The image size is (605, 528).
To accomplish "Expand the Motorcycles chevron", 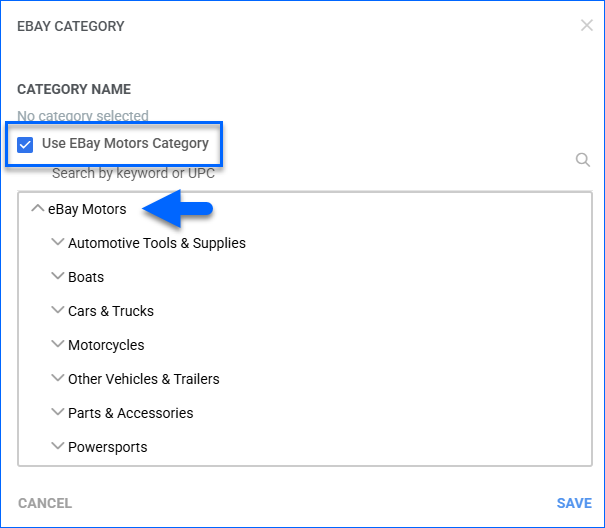I will point(57,344).
